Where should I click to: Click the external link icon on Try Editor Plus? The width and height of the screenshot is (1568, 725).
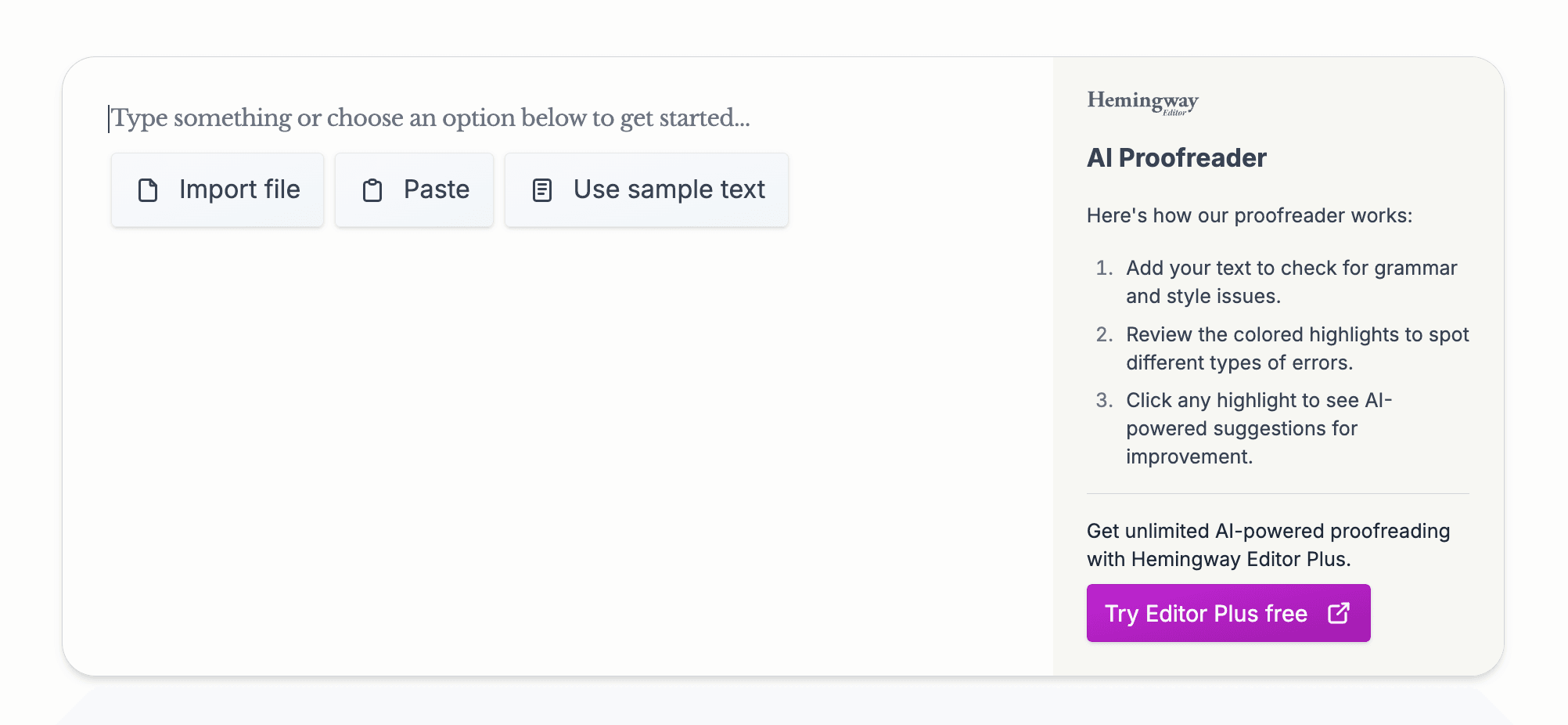1339,613
